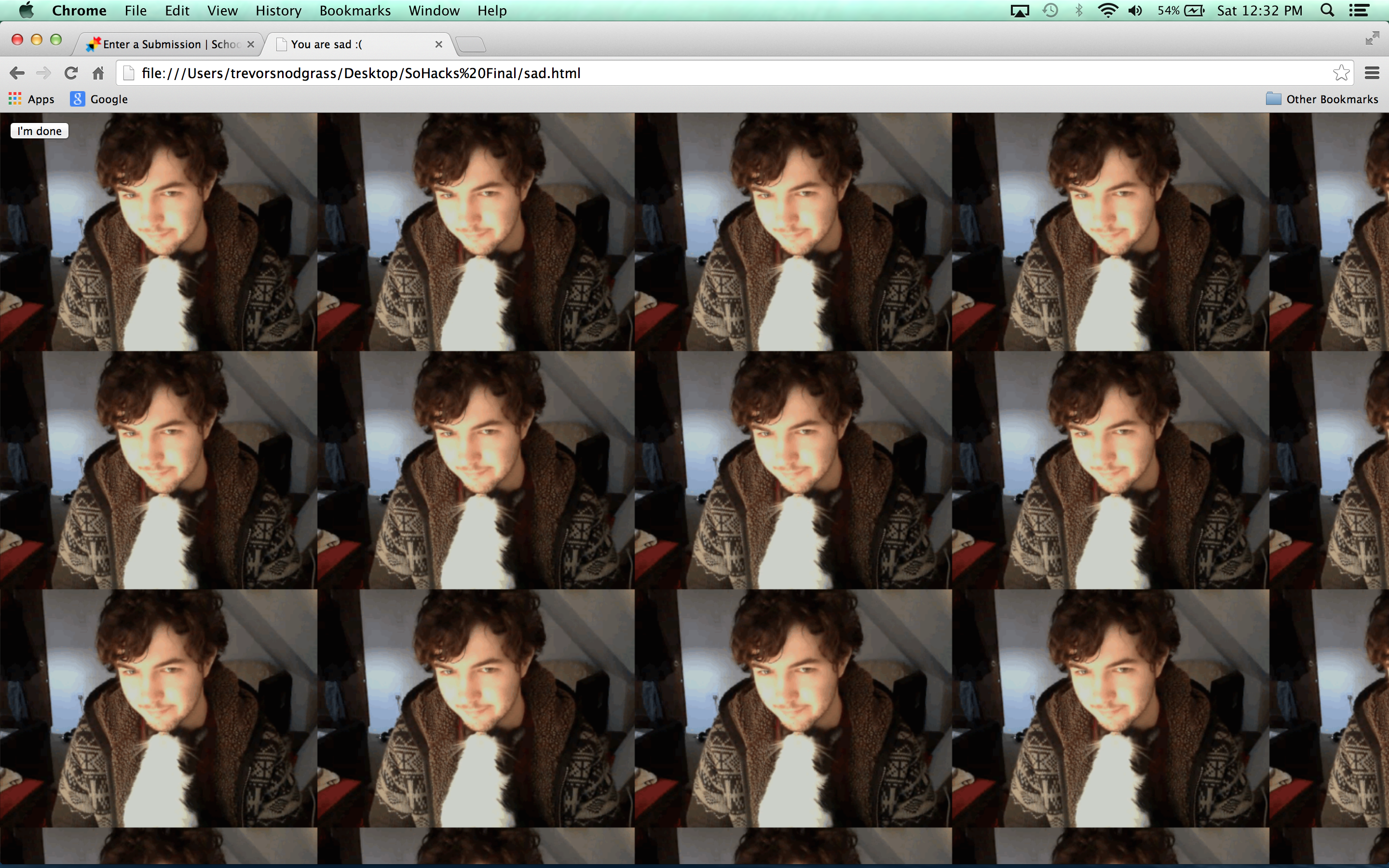The width and height of the screenshot is (1389, 868).
Task: Open the Apps shortcut in bookmarks bar
Action: coord(31,99)
